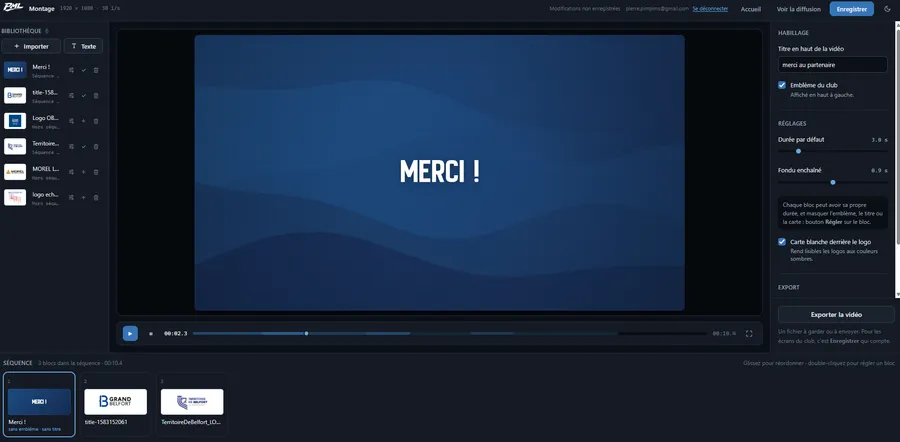Click Modifications non enregistrées status text
900x442 pixels.
tap(584, 9)
